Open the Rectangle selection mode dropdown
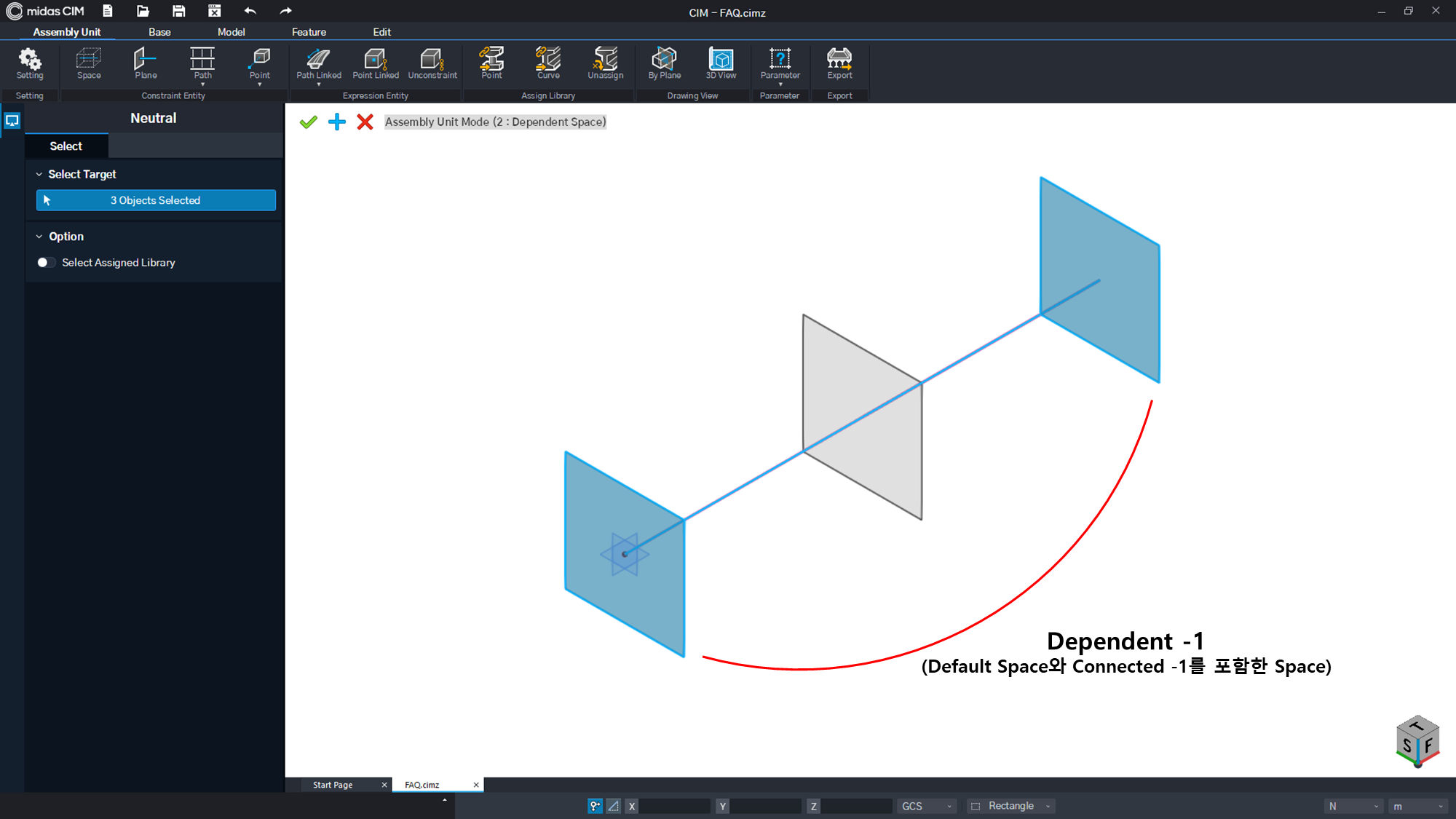Screen dimensions: 1456x819 coord(1011,806)
